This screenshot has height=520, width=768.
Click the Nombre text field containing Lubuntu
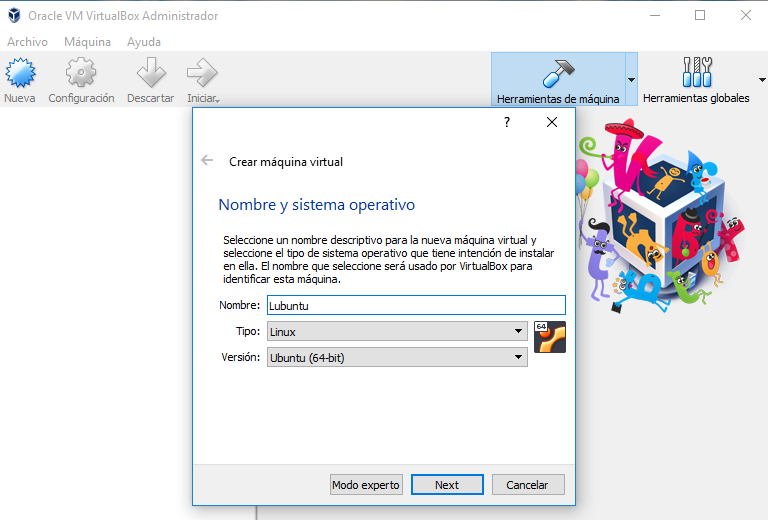click(415, 305)
